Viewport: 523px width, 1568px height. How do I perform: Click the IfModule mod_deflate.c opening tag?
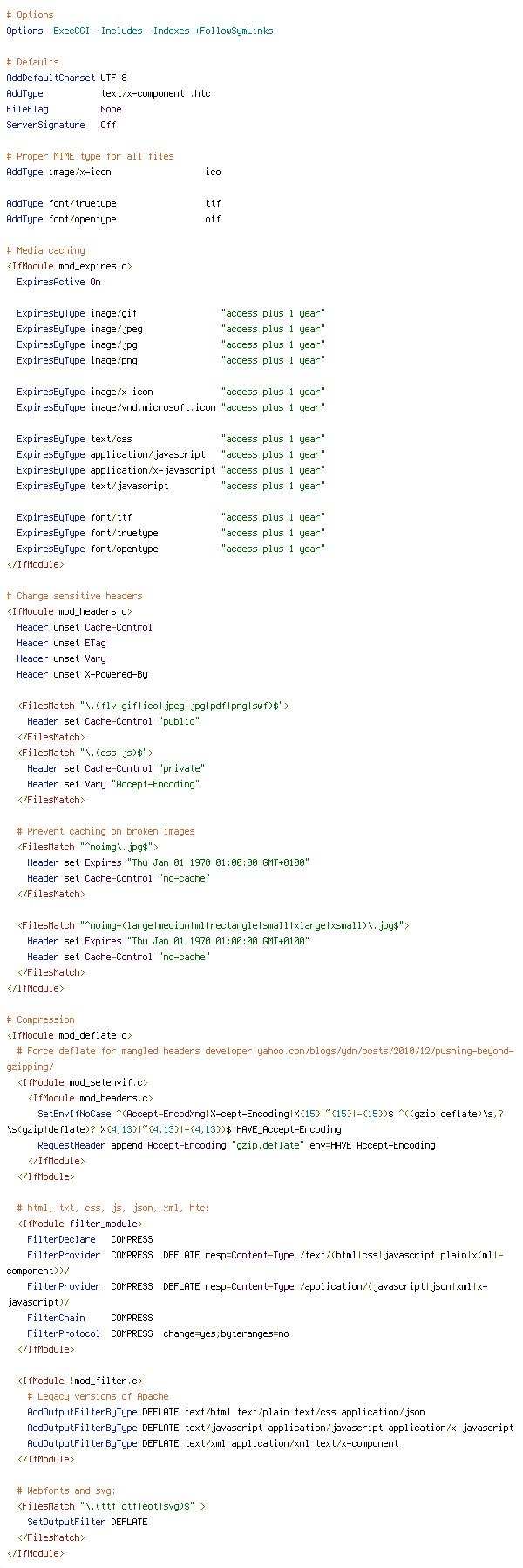click(x=69, y=1035)
